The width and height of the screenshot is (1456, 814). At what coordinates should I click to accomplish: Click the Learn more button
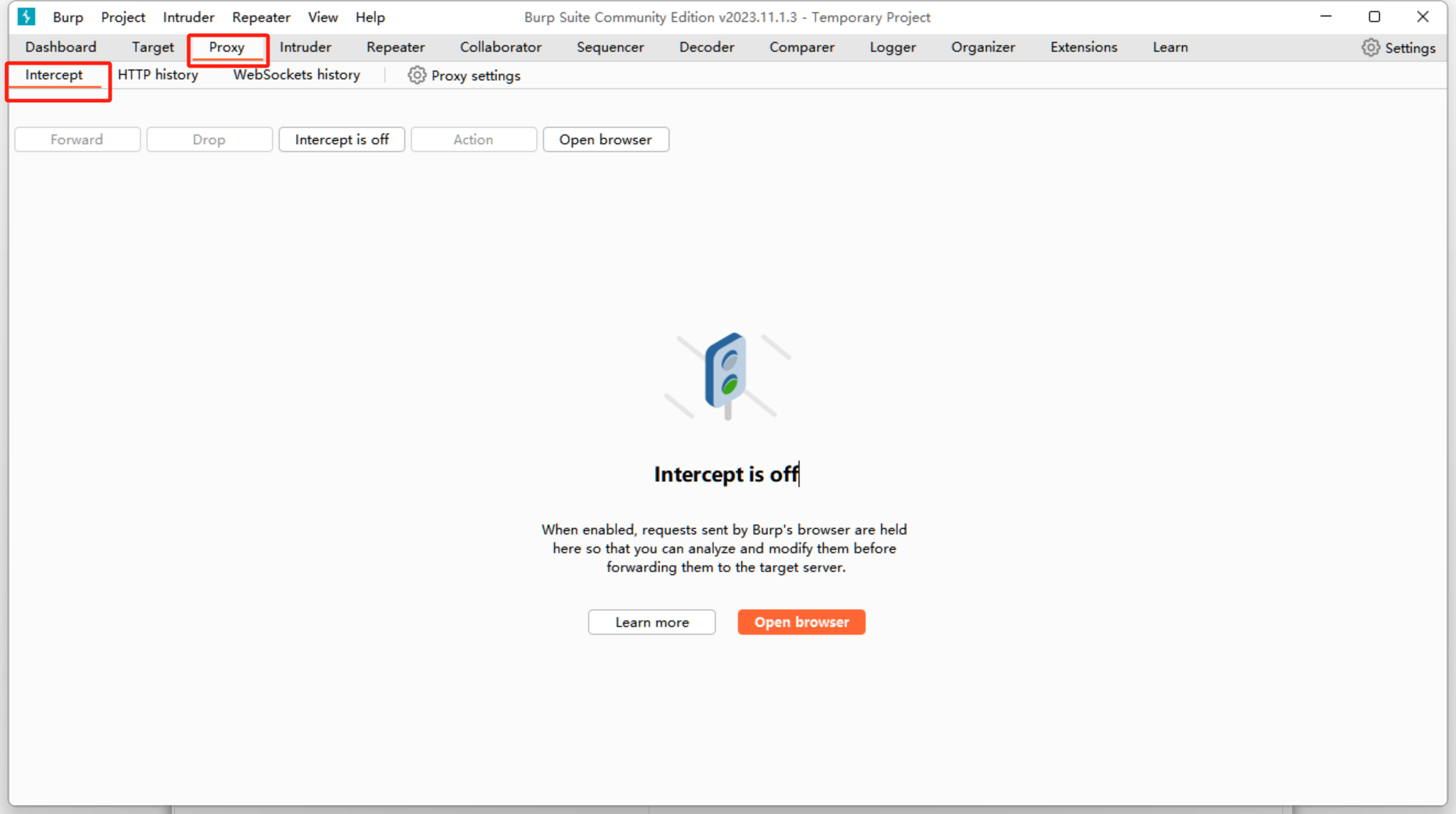(651, 622)
